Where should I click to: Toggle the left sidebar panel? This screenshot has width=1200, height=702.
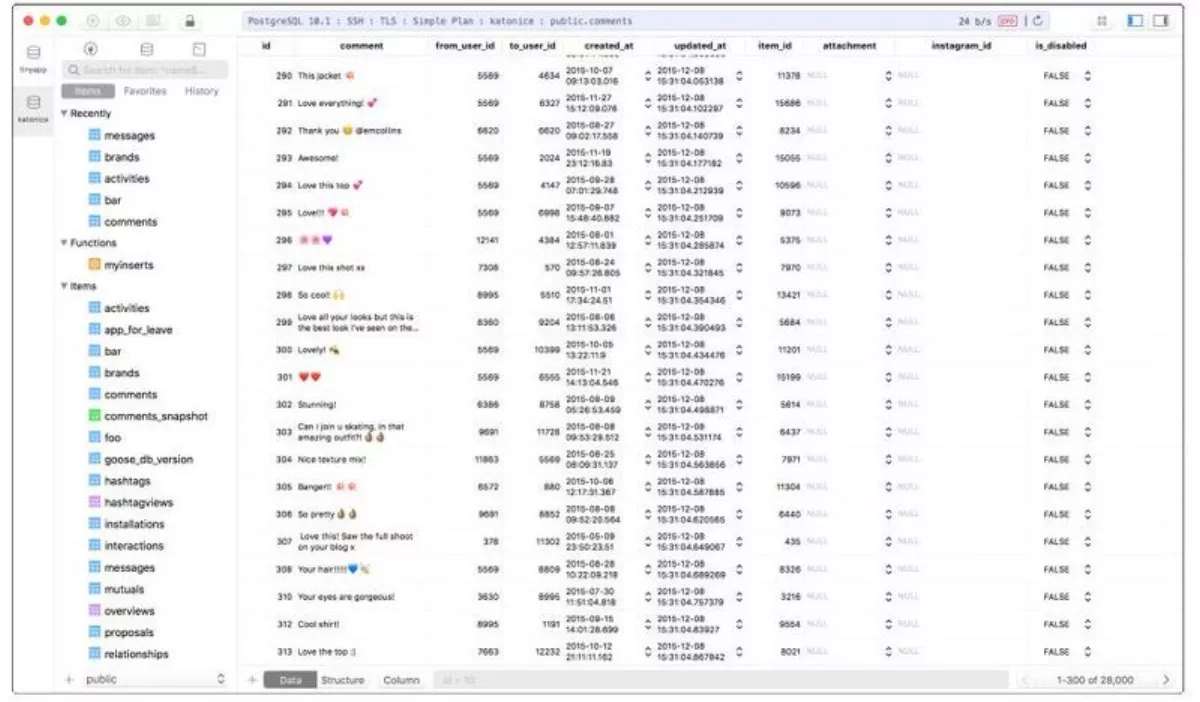point(1135,20)
